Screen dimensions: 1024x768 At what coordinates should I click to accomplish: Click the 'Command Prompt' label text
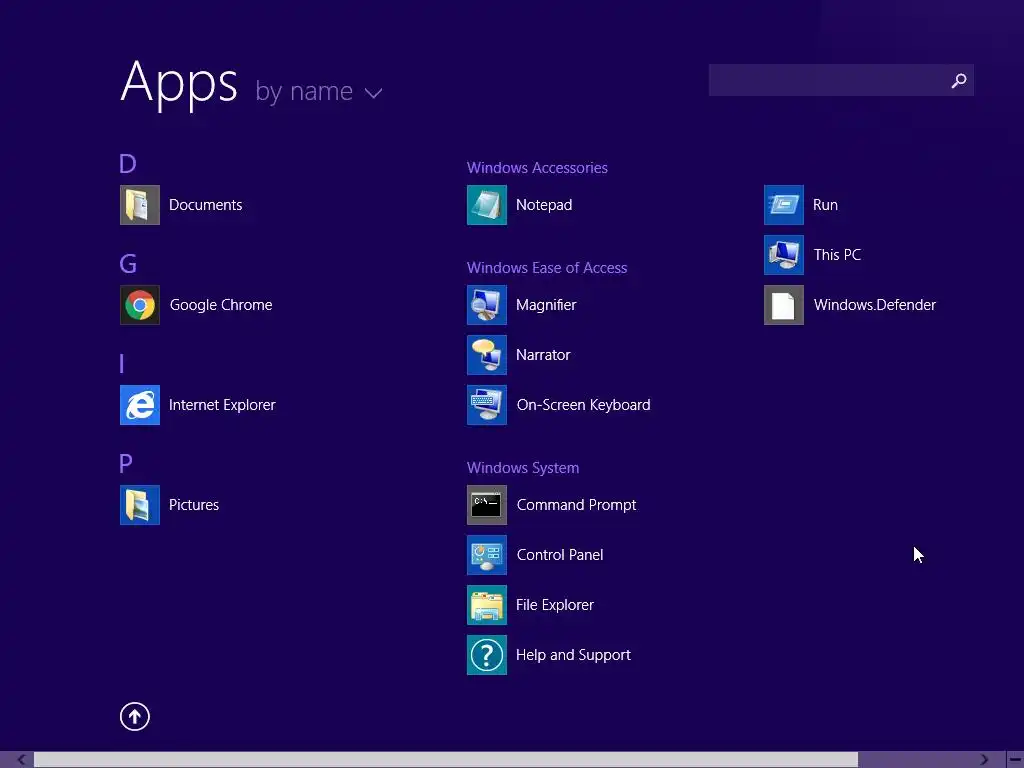tap(576, 505)
